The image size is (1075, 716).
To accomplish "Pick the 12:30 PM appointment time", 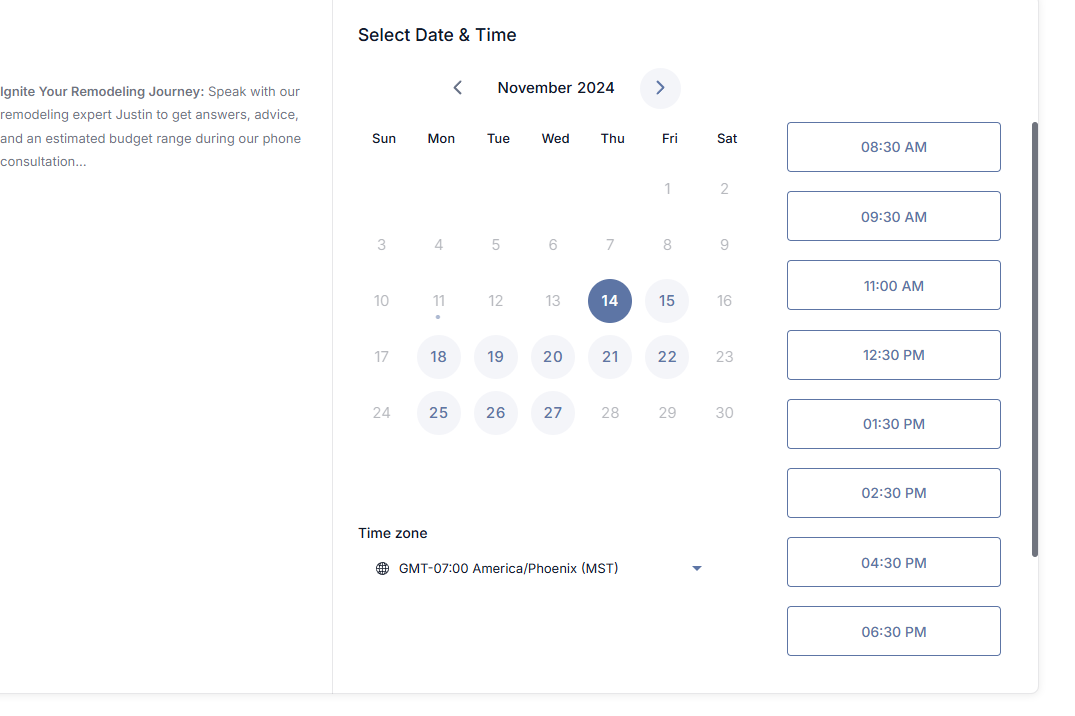I will coord(893,354).
